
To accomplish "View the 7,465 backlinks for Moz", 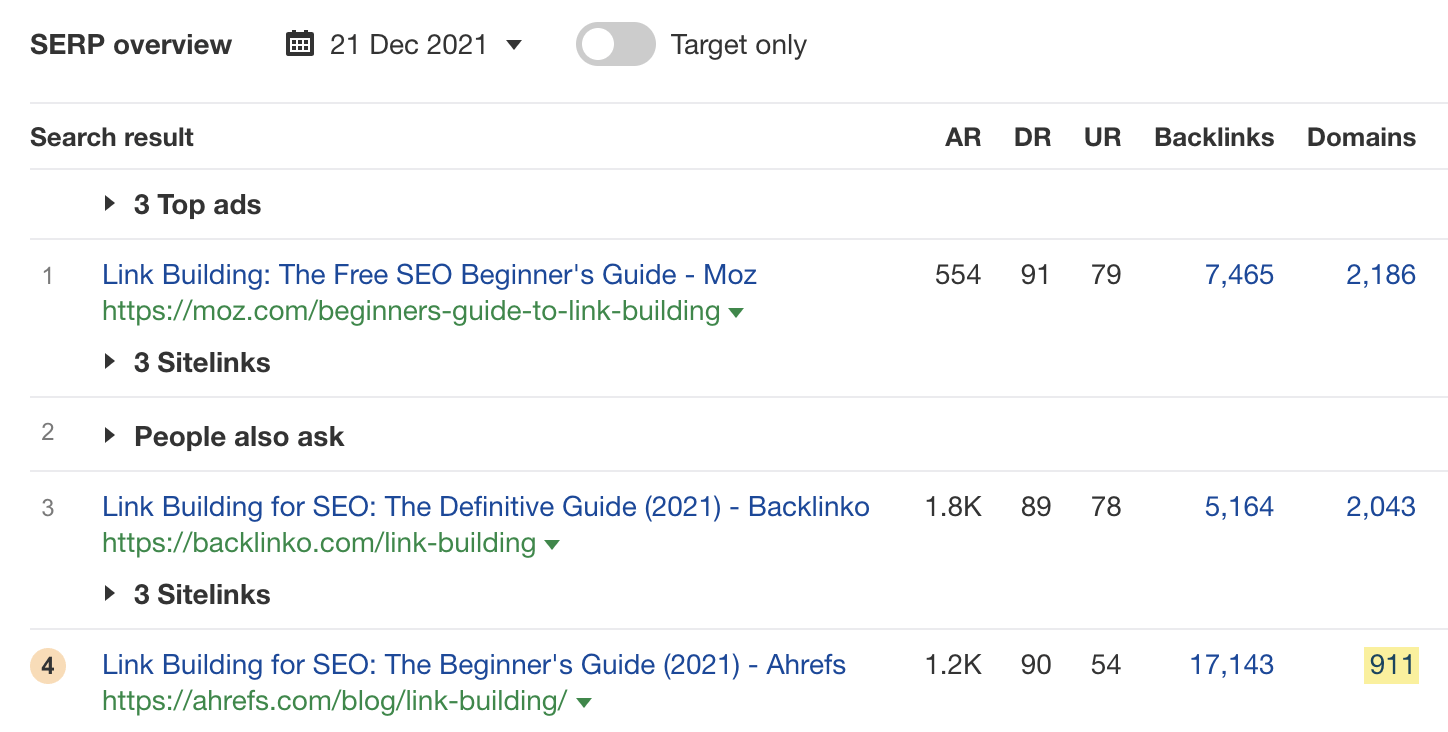I will tap(1239, 275).
